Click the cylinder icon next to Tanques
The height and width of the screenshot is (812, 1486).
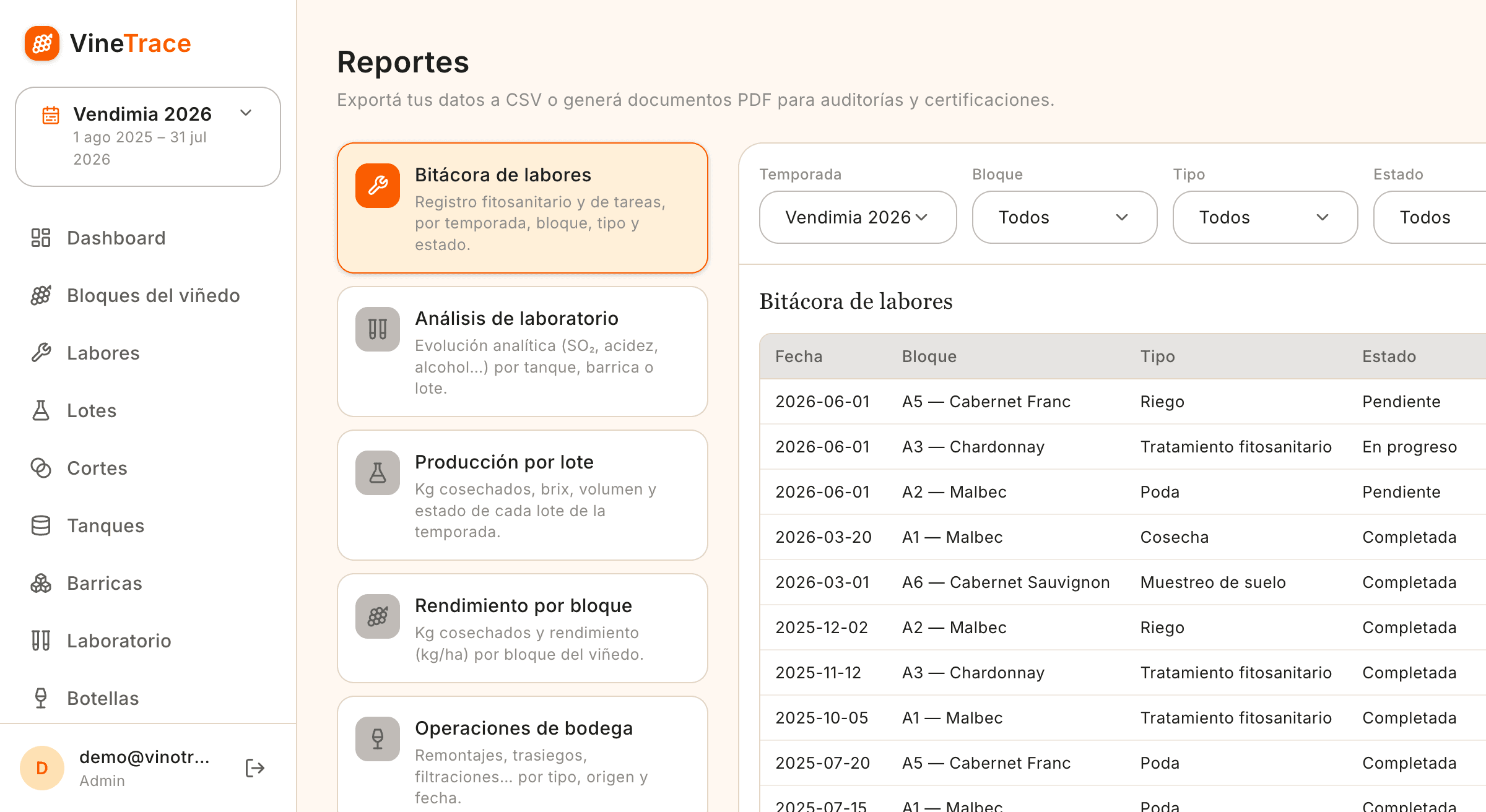41,525
